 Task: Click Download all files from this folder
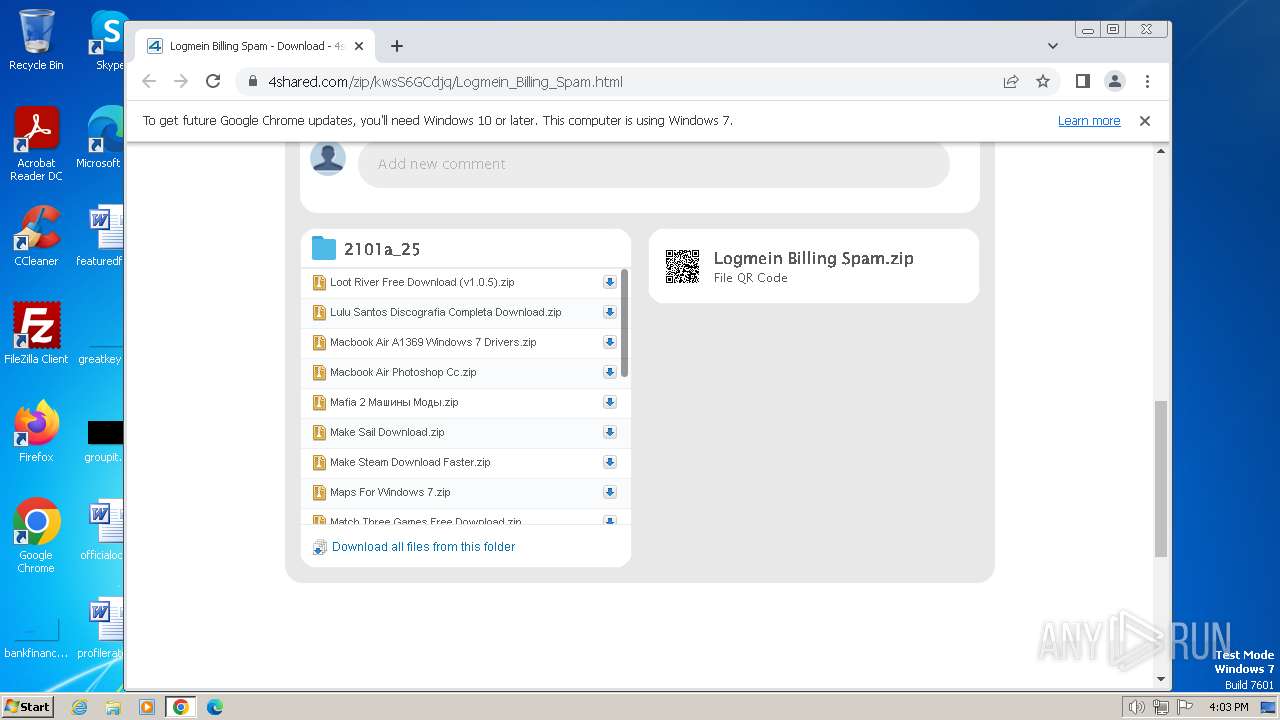[x=423, y=547]
